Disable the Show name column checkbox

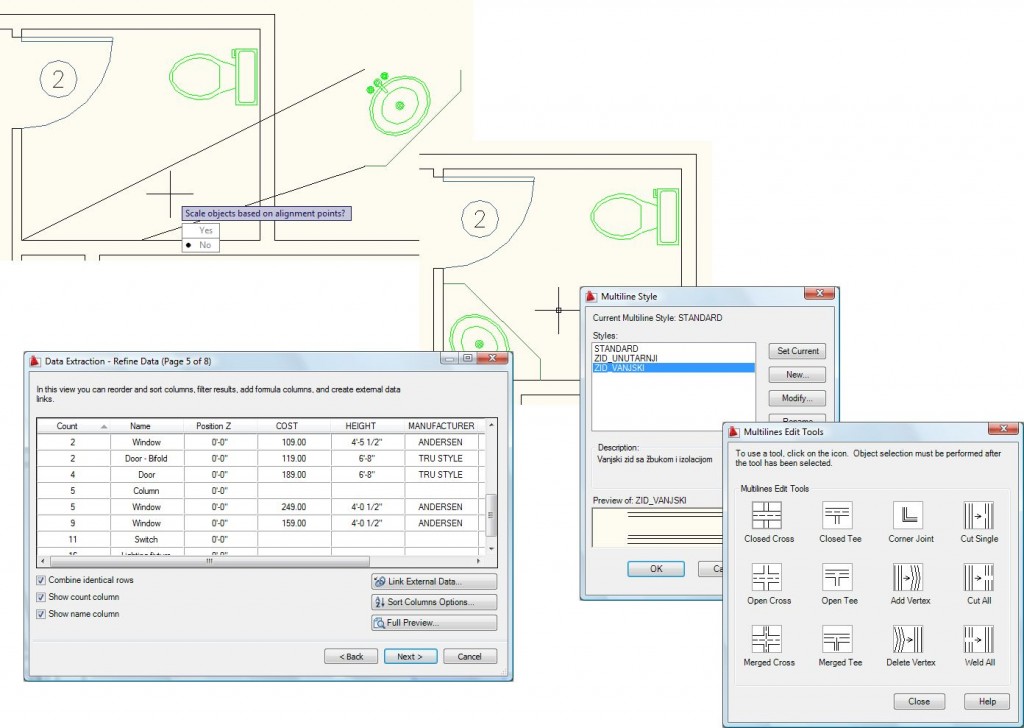(41, 614)
